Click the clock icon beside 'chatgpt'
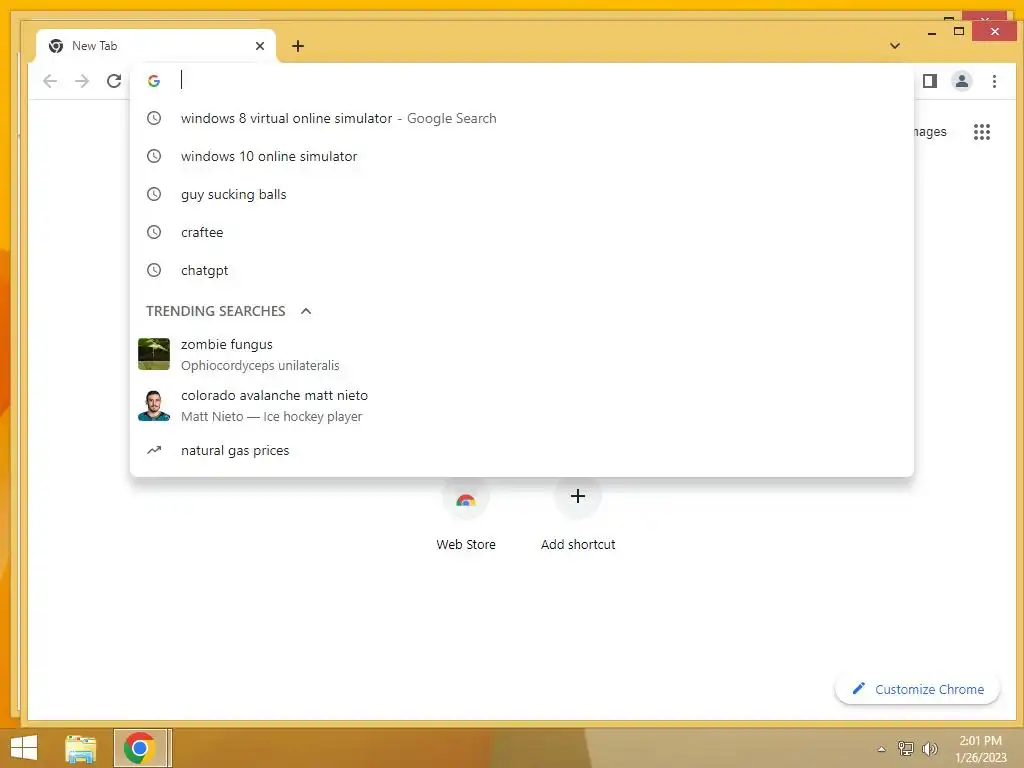Screen dimensions: 1024x768 153,270
